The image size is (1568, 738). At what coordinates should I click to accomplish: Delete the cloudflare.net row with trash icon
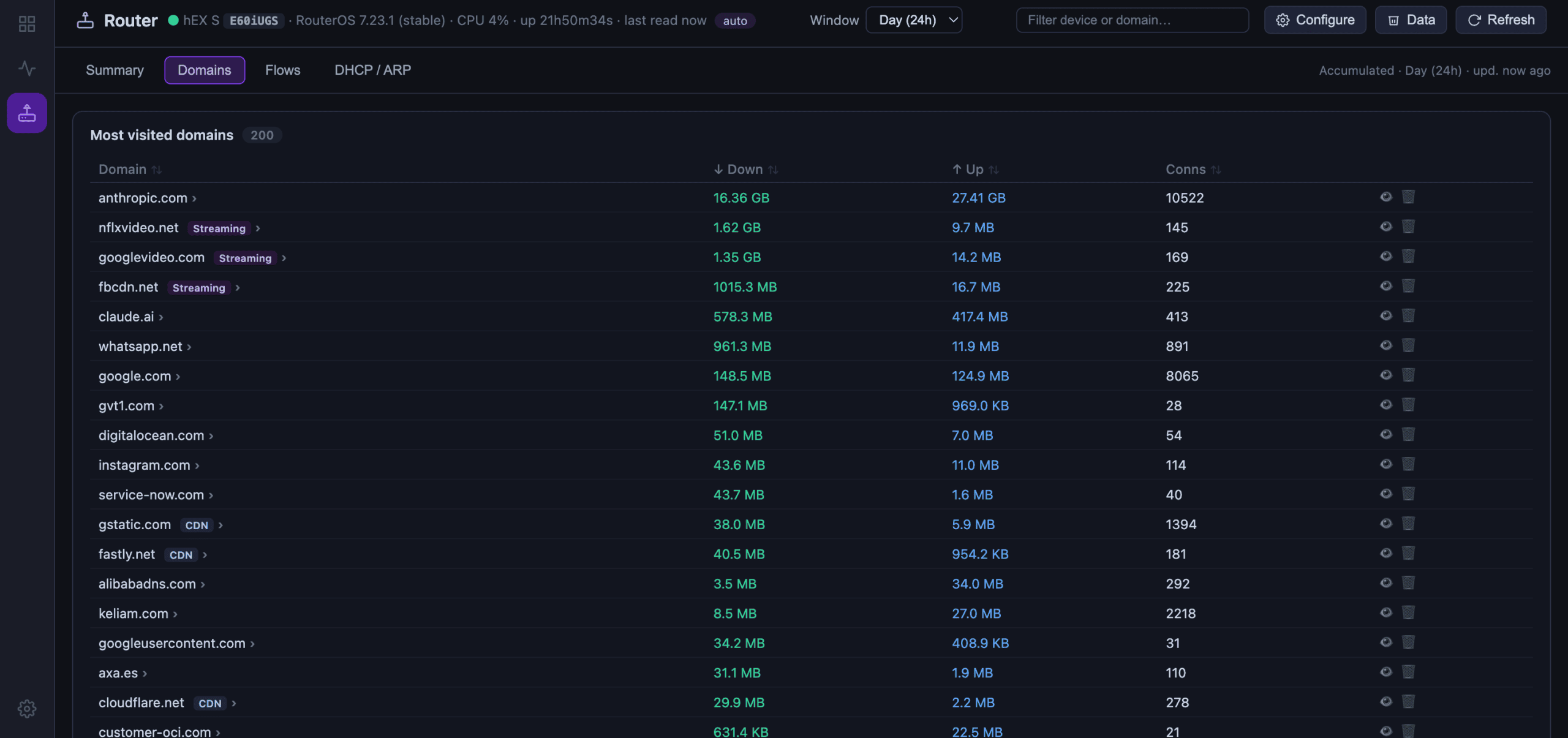tap(1408, 702)
